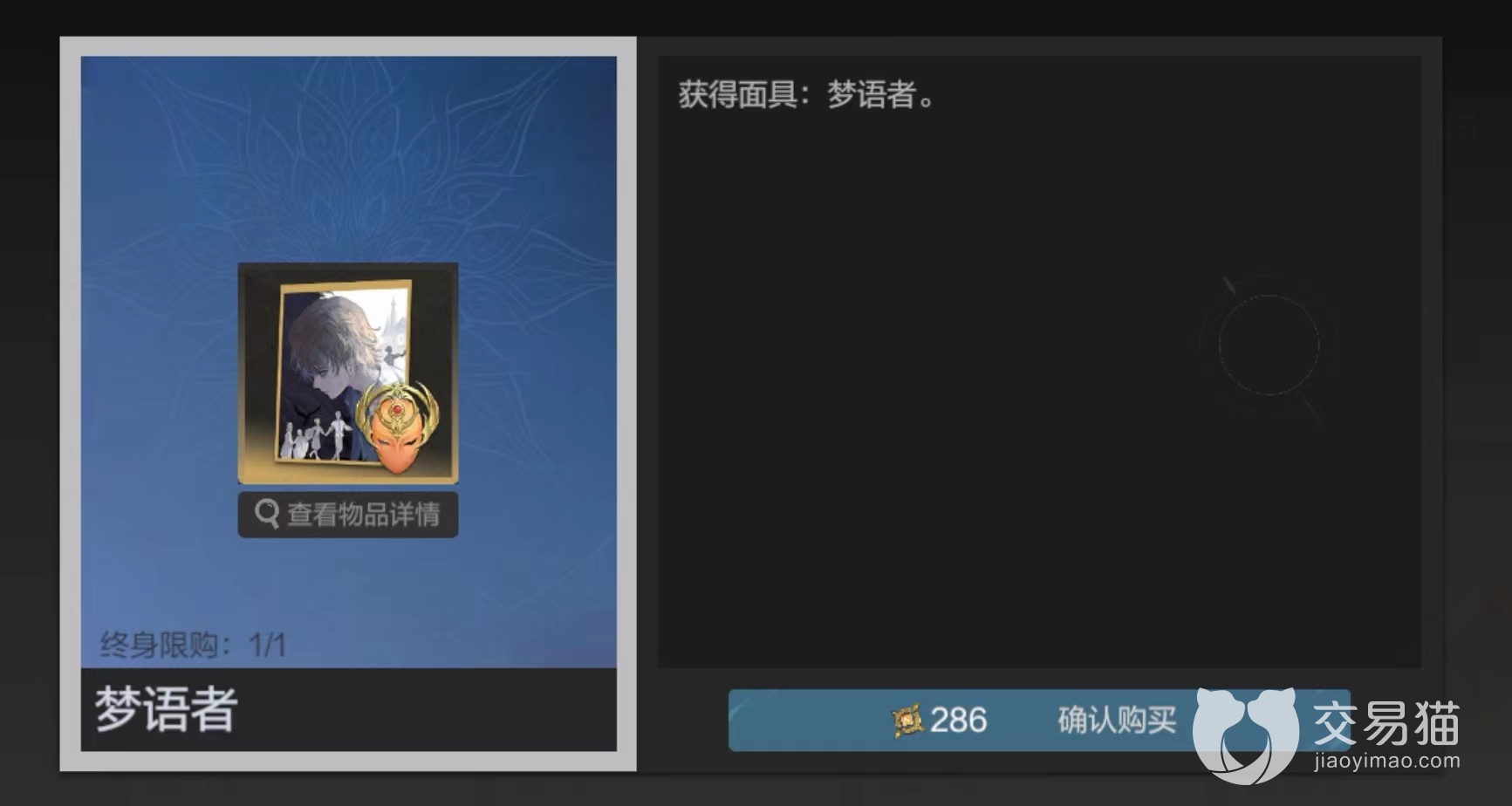This screenshot has width=1512, height=806.
Task: Click the orange mask badge on portrait
Action: click(x=397, y=427)
